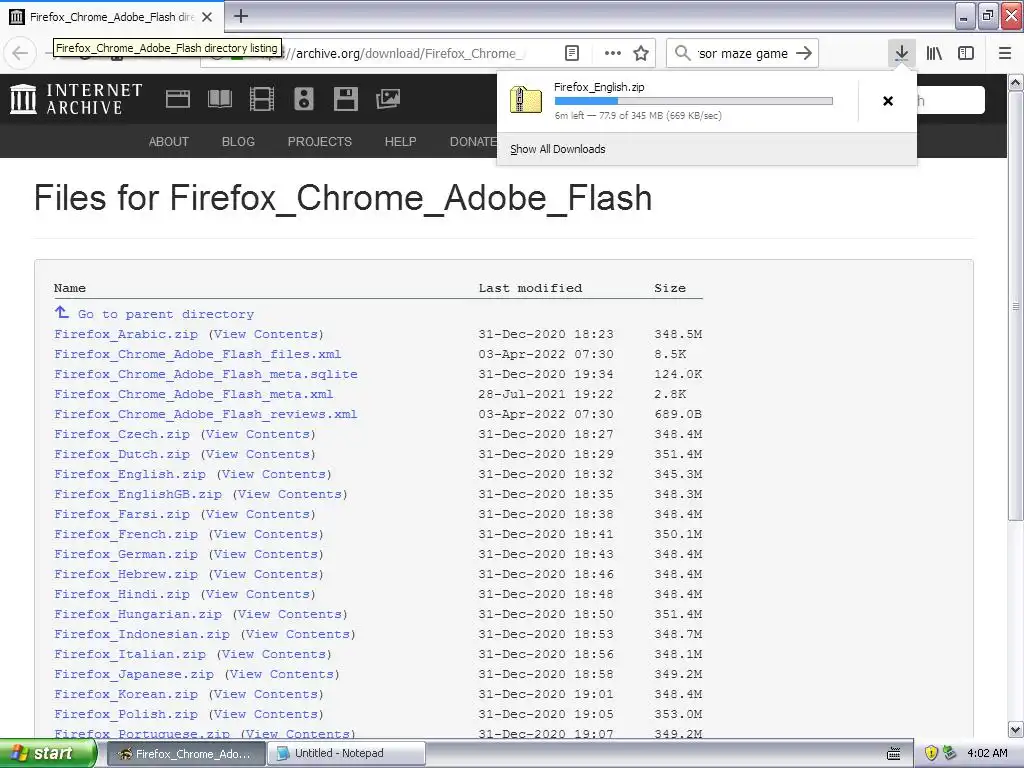1024x768 pixels.
Task: Close the Firefox_Chrome_Adobe_Flash tab
Action: click(207, 17)
